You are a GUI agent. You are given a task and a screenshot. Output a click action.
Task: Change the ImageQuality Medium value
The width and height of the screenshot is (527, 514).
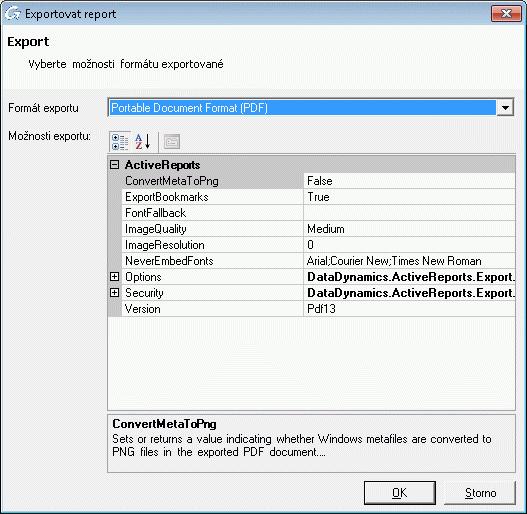pos(409,229)
